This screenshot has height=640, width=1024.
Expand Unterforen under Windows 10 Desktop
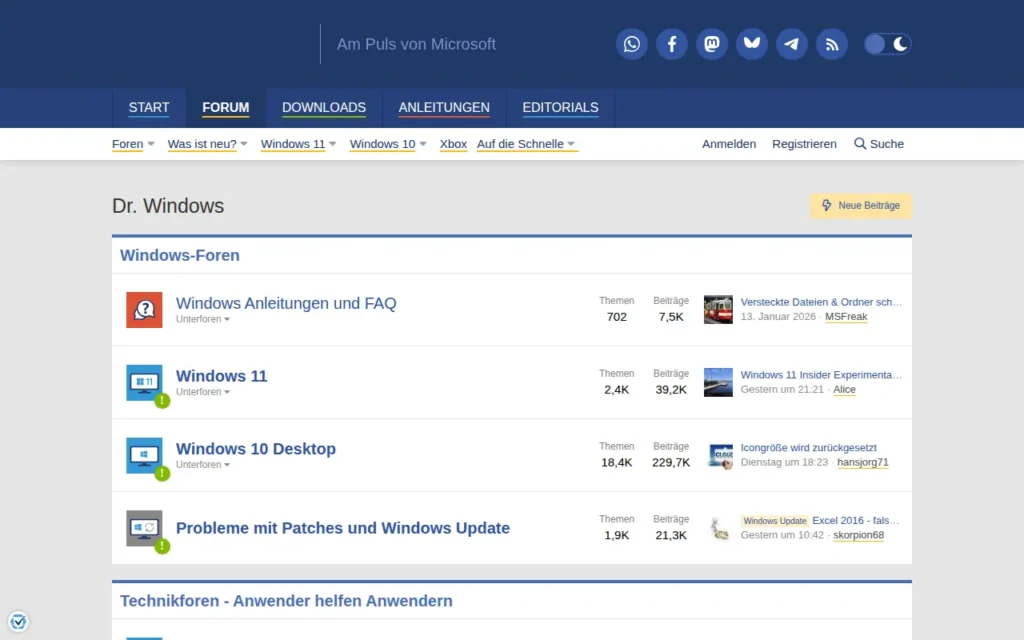[203, 465]
